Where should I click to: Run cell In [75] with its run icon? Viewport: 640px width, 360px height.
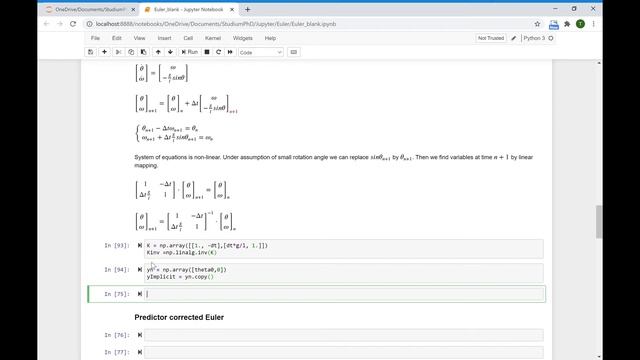click(x=140, y=294)
